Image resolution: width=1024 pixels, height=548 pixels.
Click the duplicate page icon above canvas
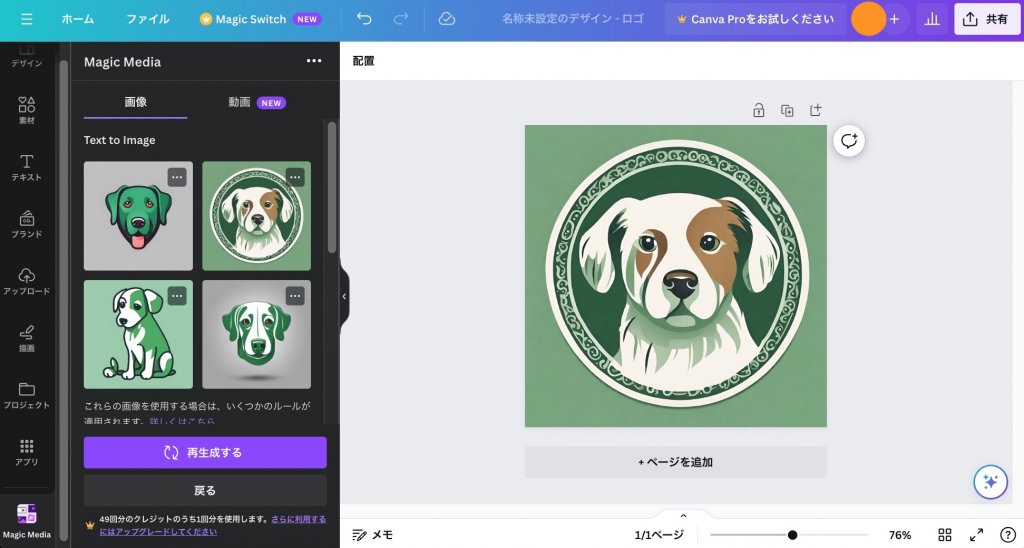pos(787,110)
